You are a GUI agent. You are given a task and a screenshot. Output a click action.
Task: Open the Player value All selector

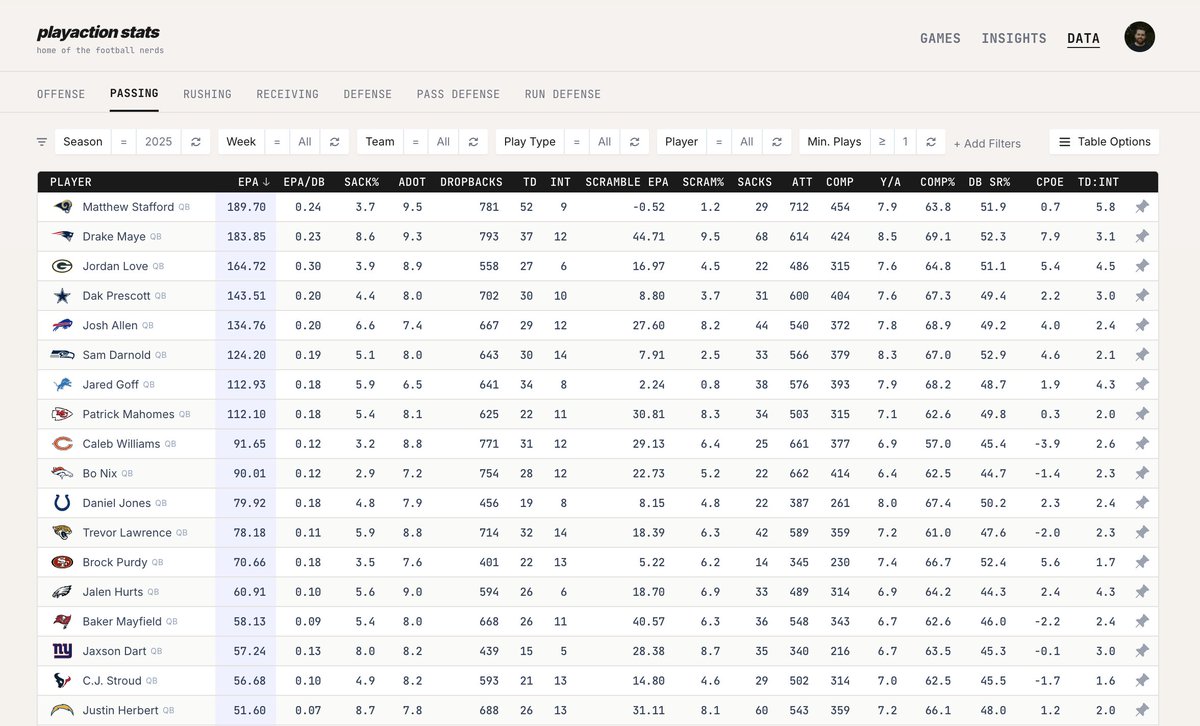point(747,142)
